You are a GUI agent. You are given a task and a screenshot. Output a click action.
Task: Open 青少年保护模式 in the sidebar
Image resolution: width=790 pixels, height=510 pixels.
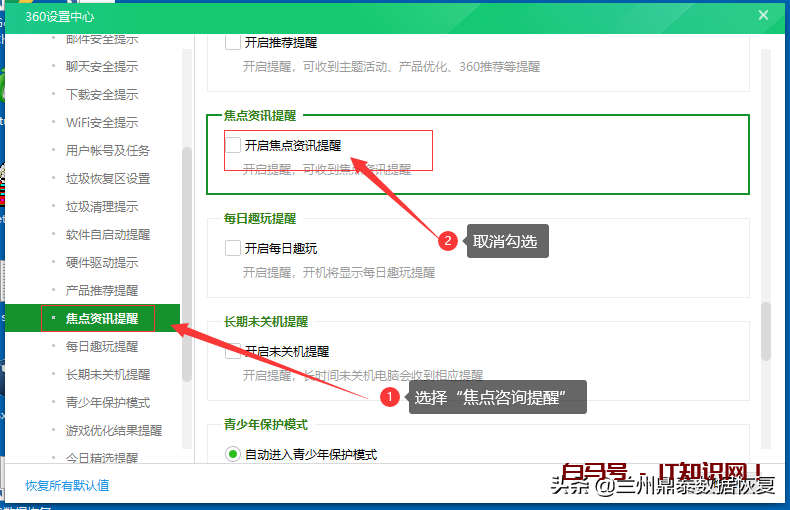[x=108, y=403]
